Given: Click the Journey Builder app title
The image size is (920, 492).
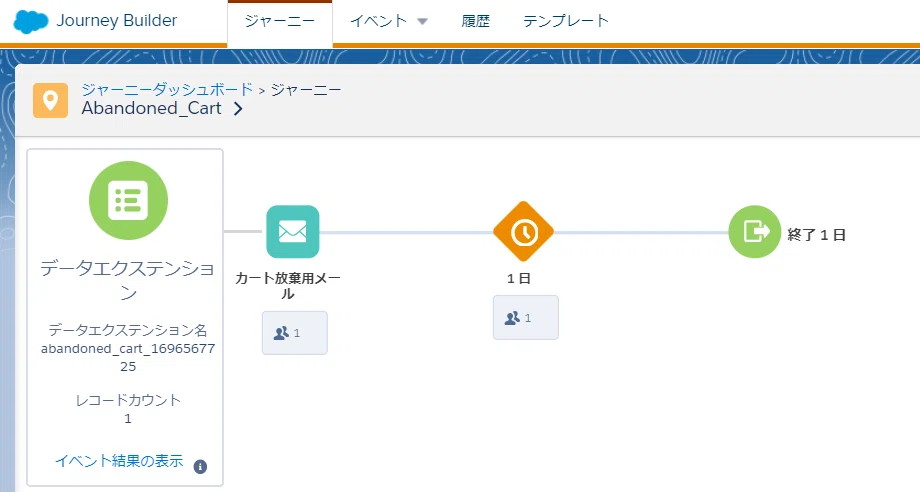Looking at the screenshot, I should coord(117,21).
